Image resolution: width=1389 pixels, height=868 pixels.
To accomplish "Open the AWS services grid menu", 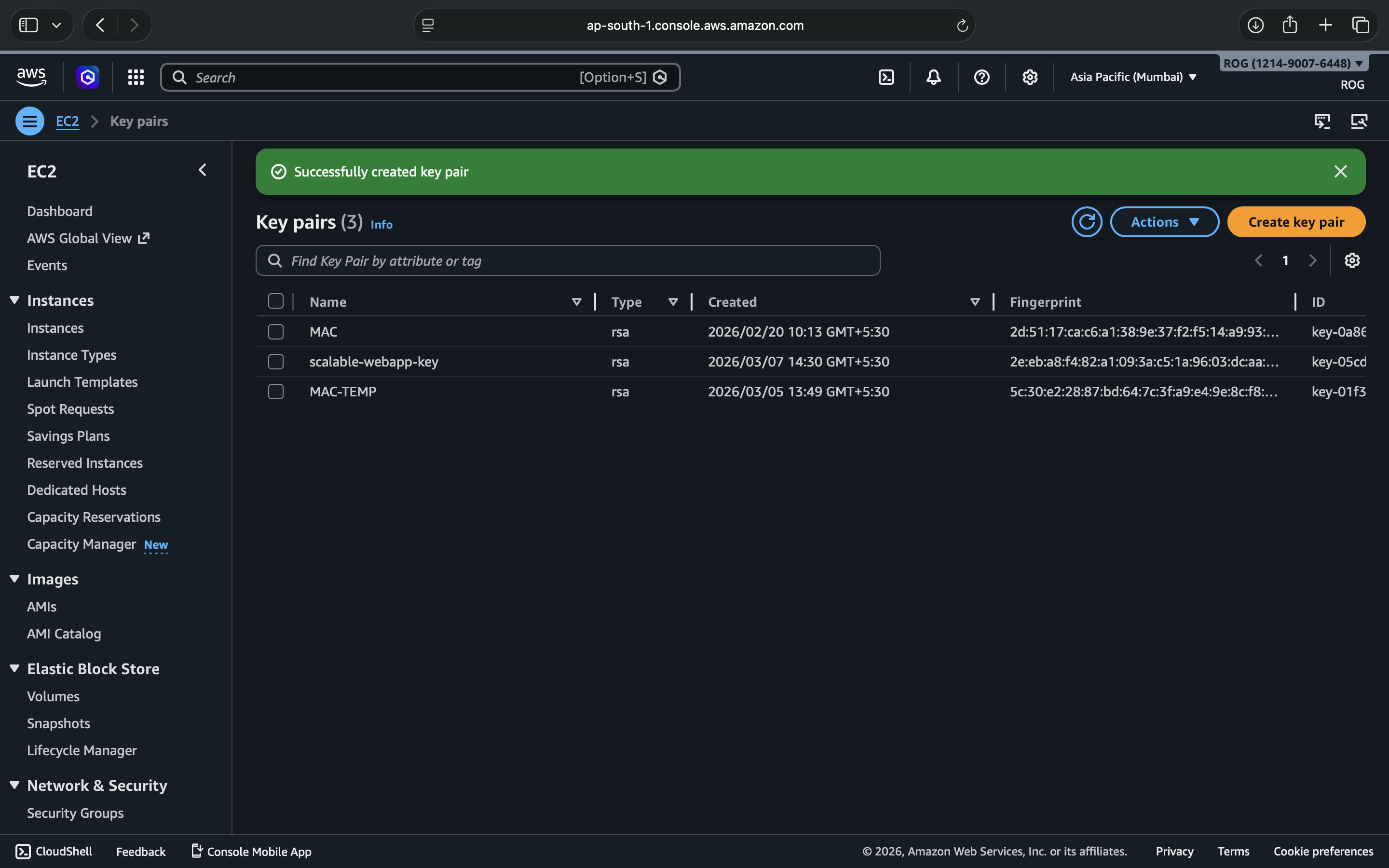I will pos(136,77).
